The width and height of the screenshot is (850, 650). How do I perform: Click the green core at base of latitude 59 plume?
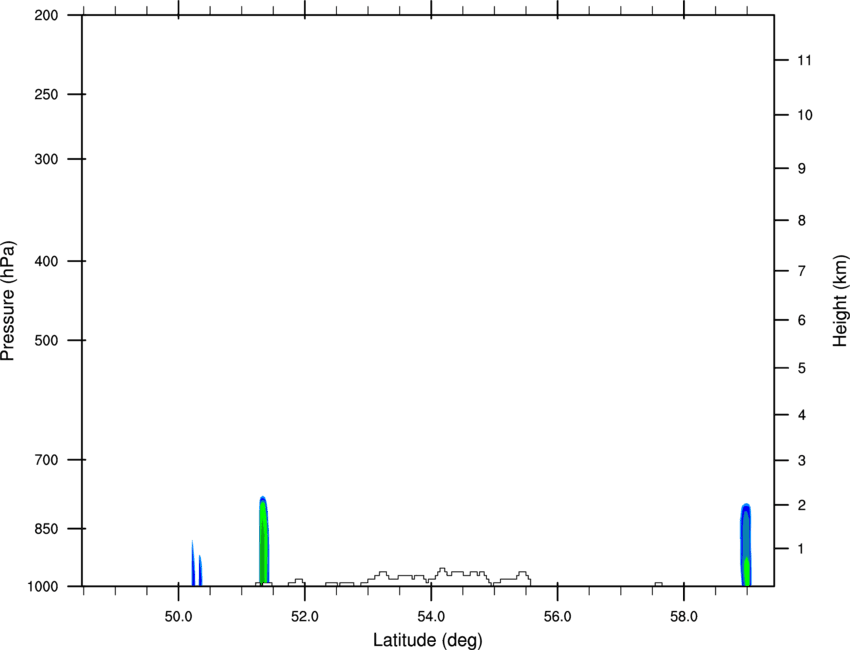click(x=746, y=572)
